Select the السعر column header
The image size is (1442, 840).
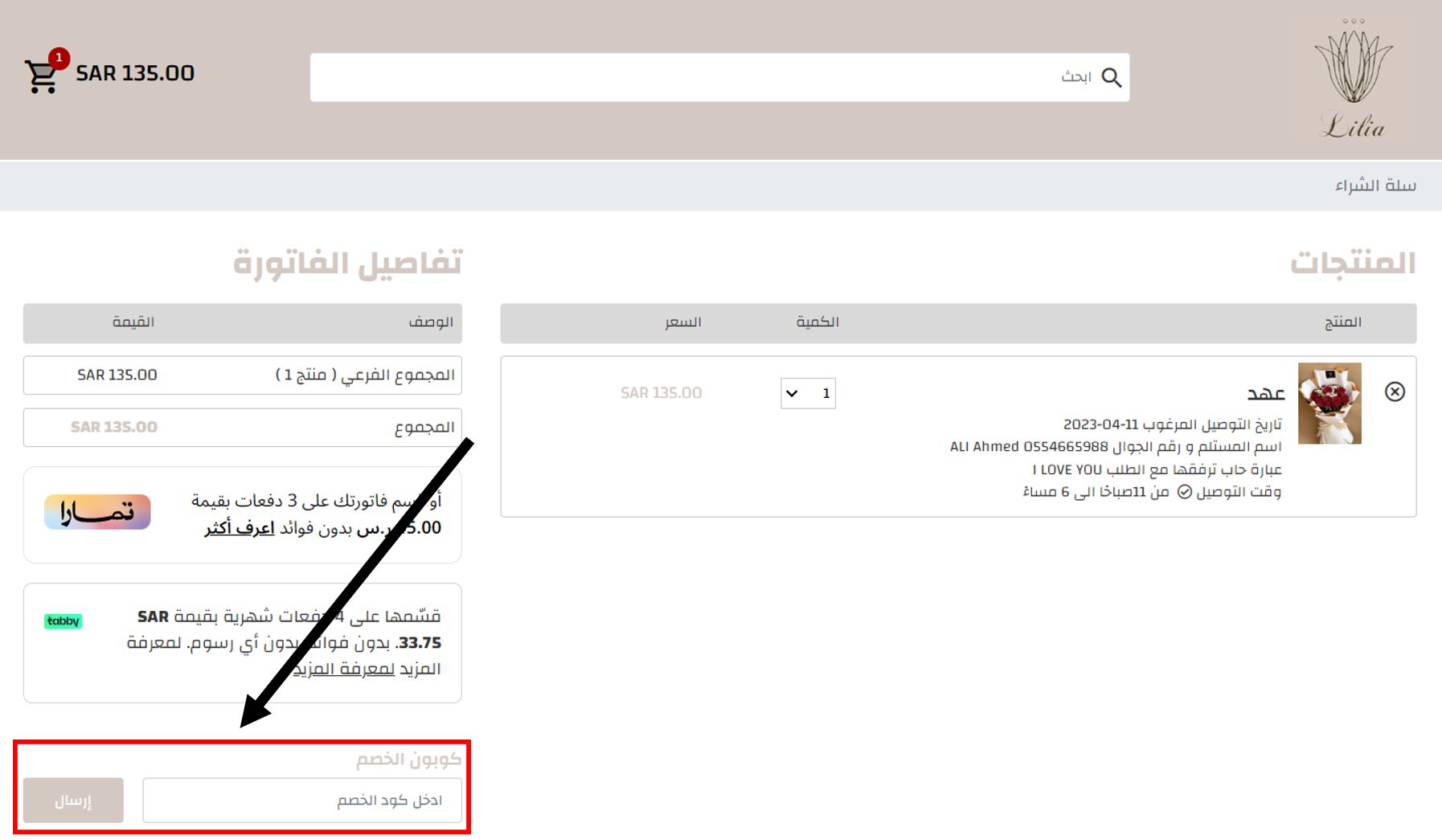click(x=688, y=322)
